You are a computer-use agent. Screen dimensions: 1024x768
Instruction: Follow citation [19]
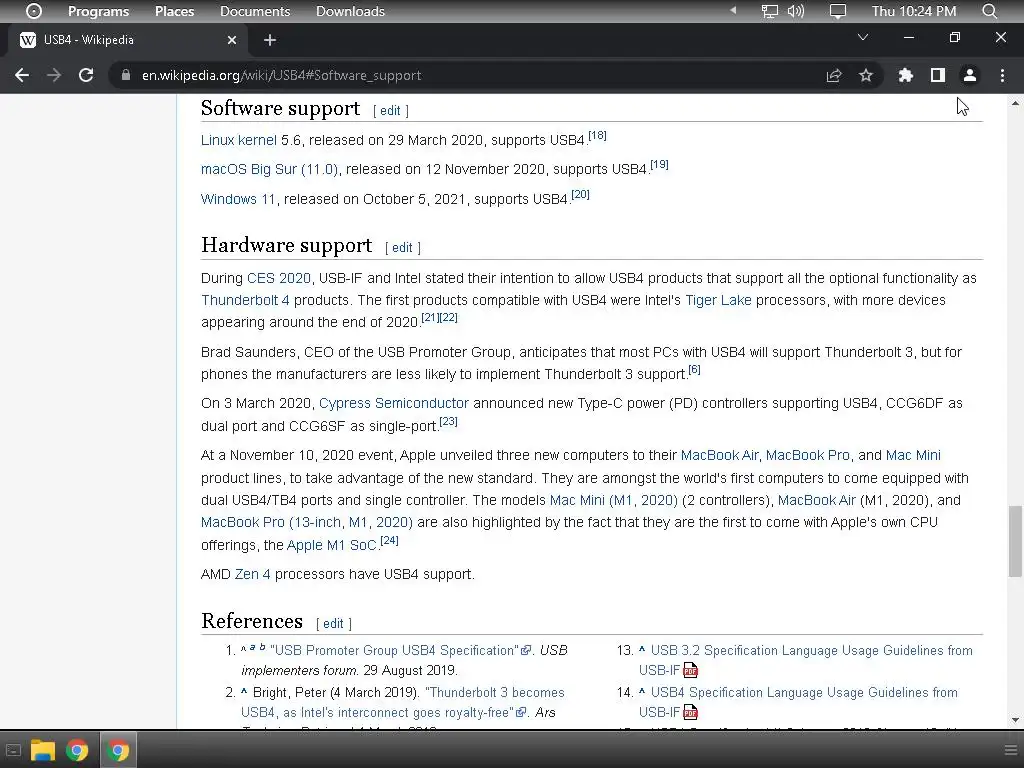[659, 164]
